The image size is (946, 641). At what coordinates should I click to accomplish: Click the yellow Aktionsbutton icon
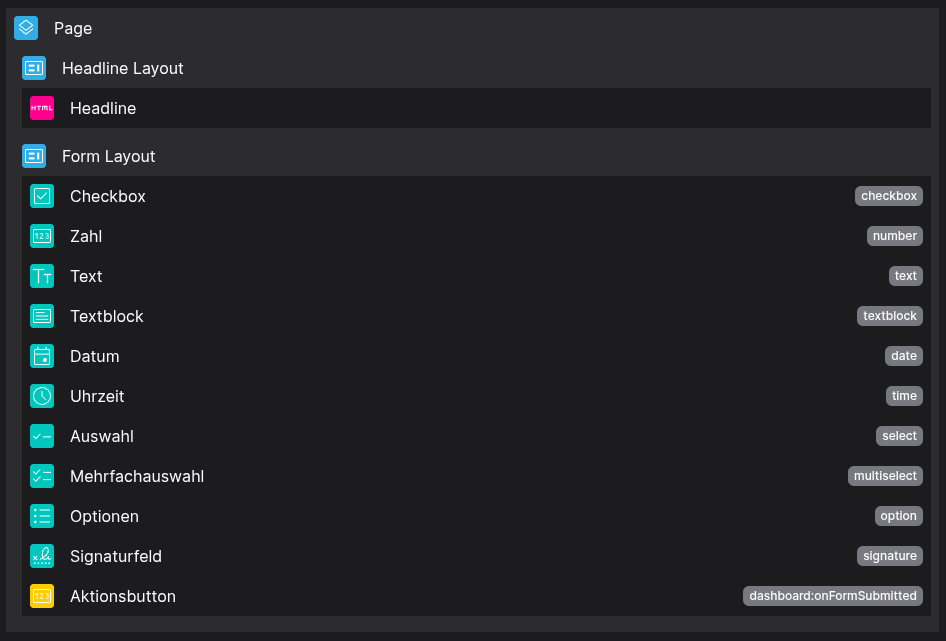point(42,596)
